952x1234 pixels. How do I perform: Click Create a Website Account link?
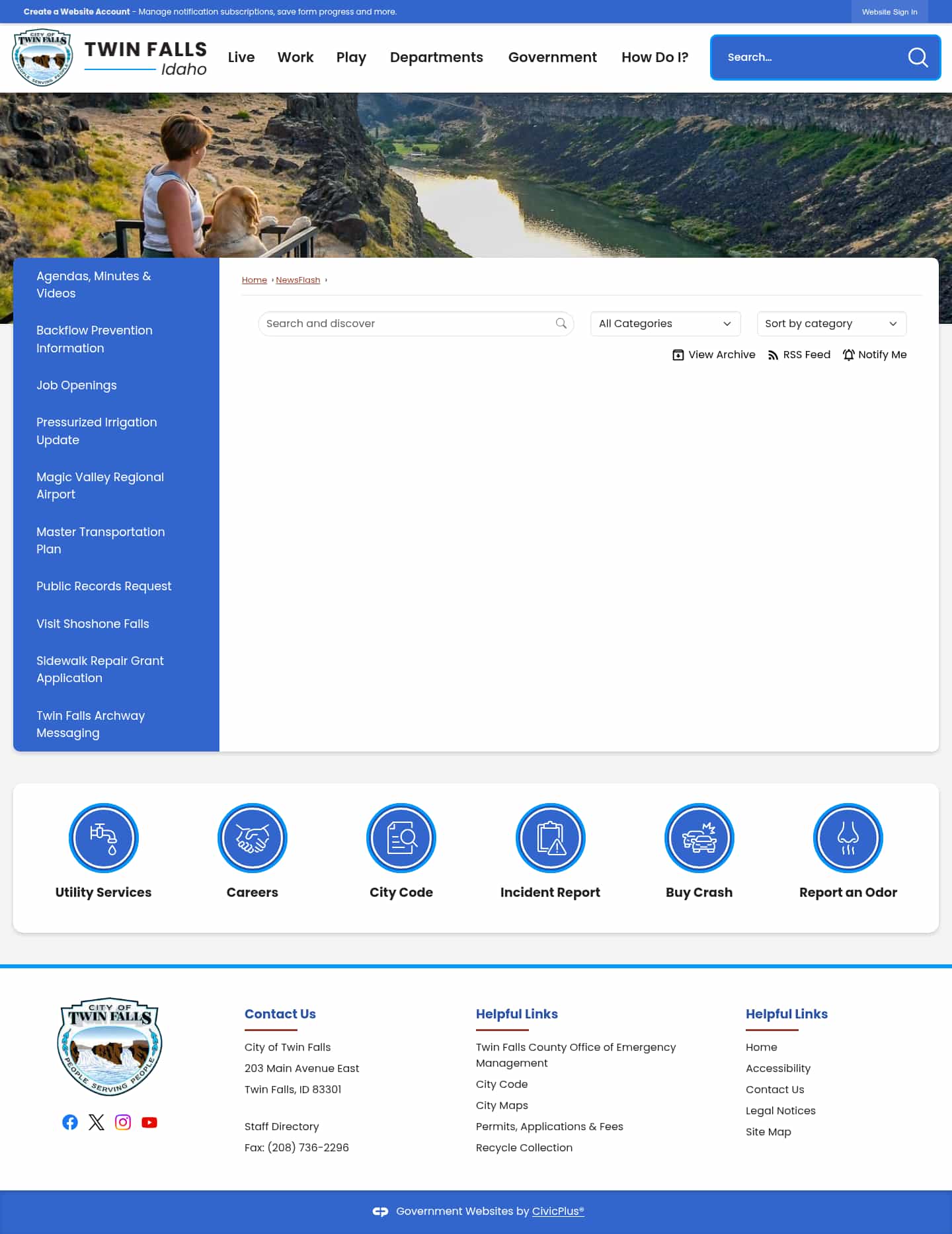click(77, 12)
